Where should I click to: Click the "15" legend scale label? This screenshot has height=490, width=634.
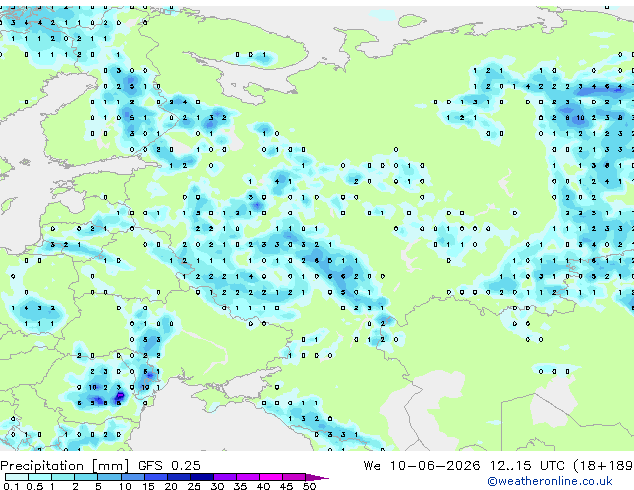point(148,486)
